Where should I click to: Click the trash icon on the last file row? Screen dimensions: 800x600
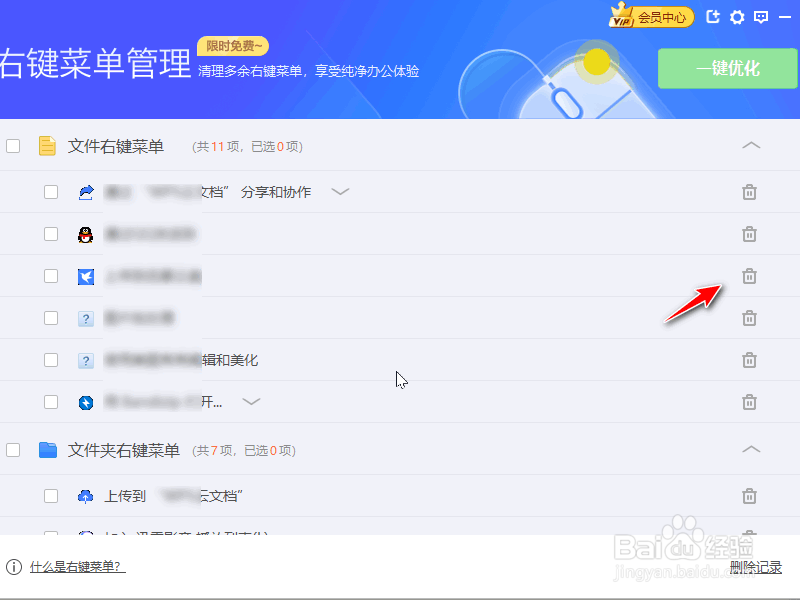(x=749, y=401)
